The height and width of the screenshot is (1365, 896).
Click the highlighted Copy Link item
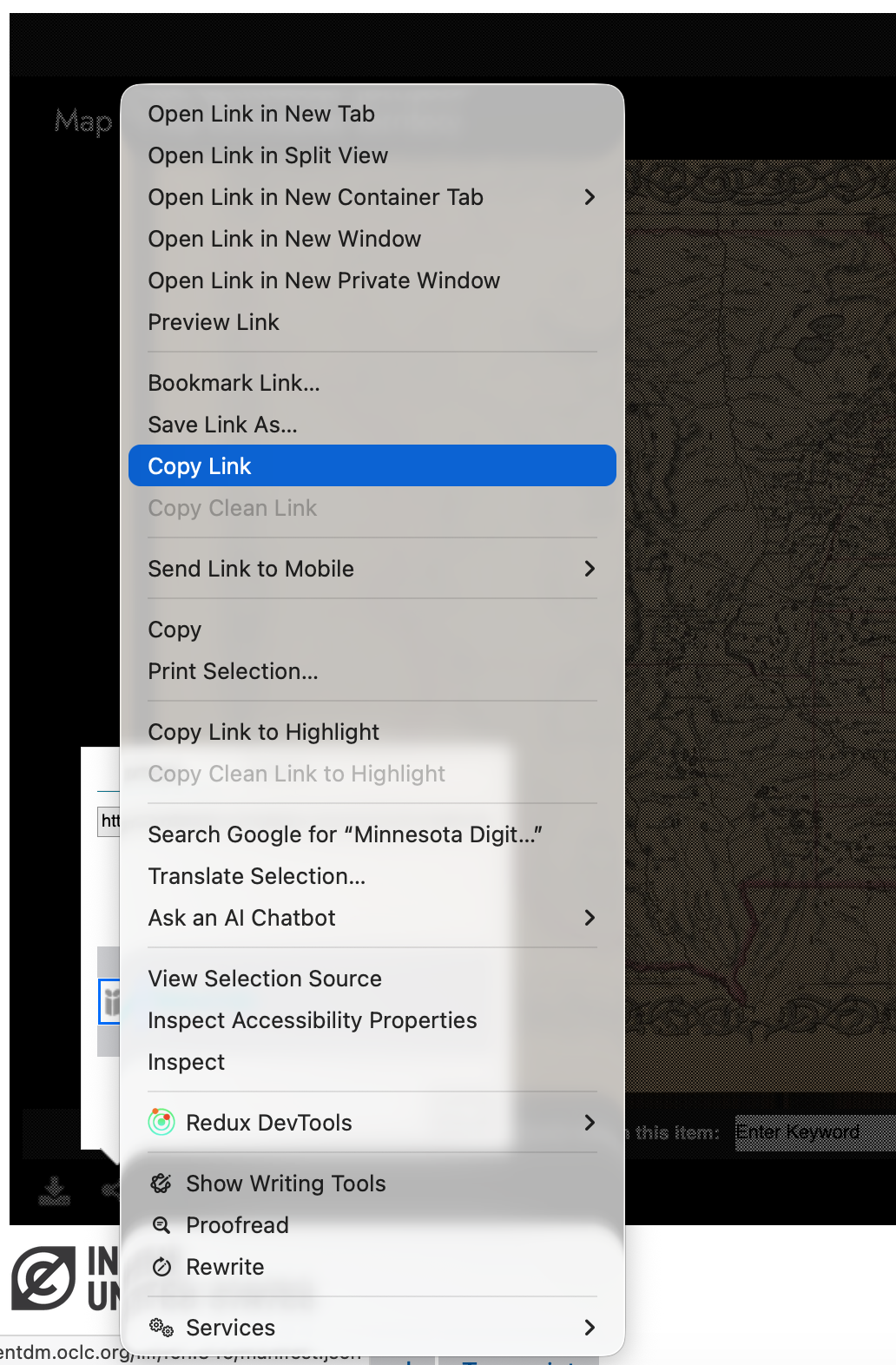pyautogui.click(x=372, y=465)
